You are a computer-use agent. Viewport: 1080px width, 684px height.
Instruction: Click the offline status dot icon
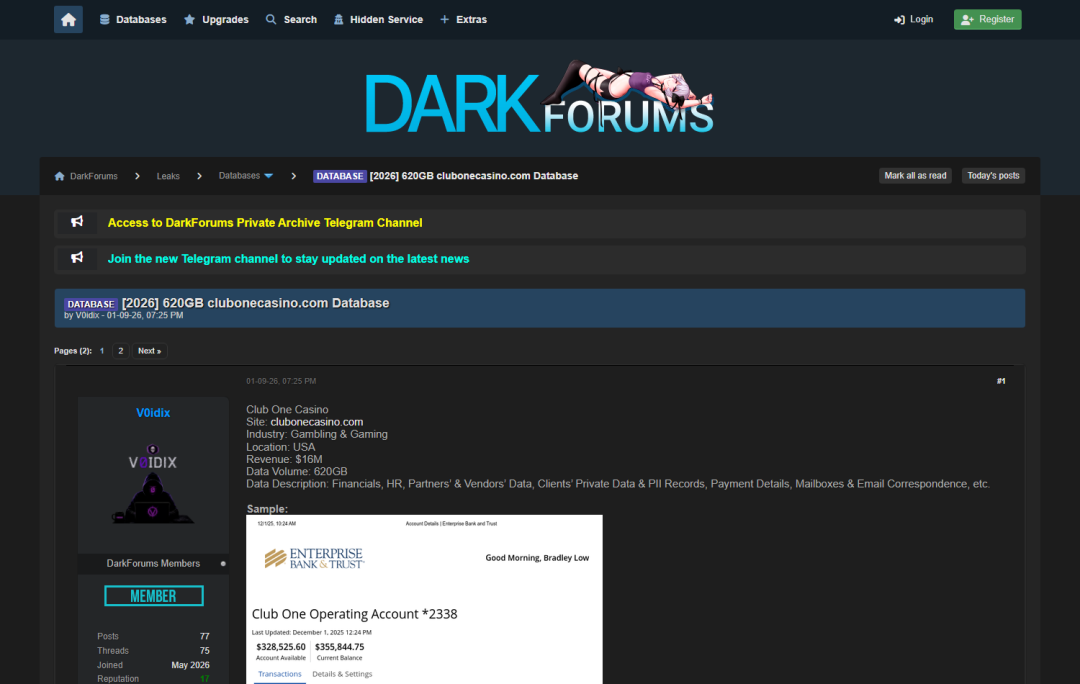click(223, 563)
